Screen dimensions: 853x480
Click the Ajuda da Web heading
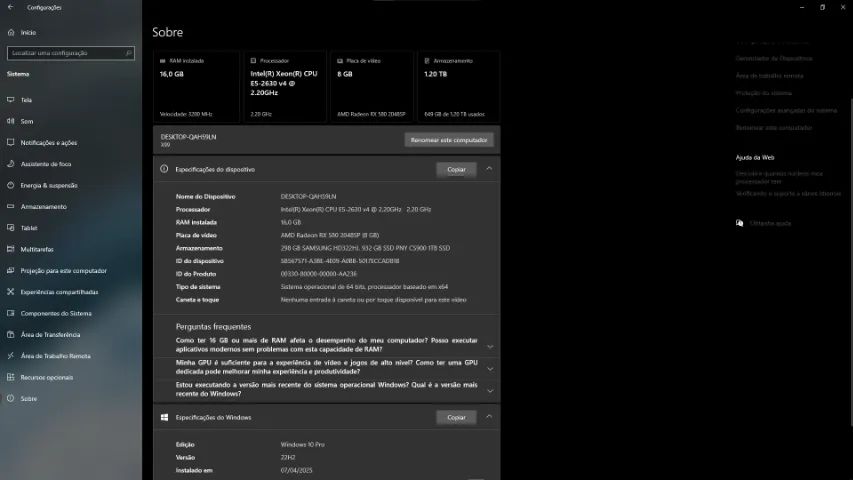755,157
